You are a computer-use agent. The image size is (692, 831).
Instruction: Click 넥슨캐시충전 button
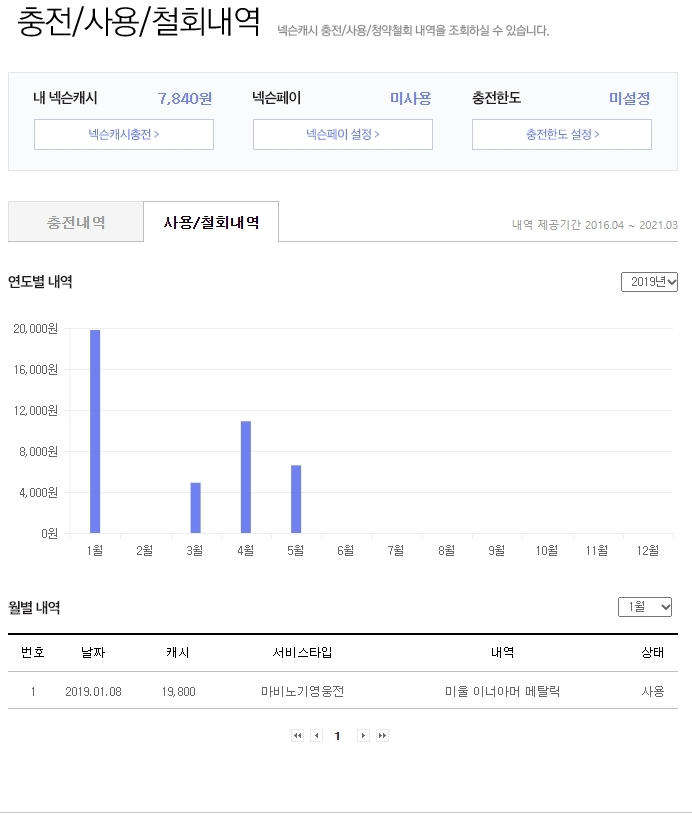click(x=124, y=134)
